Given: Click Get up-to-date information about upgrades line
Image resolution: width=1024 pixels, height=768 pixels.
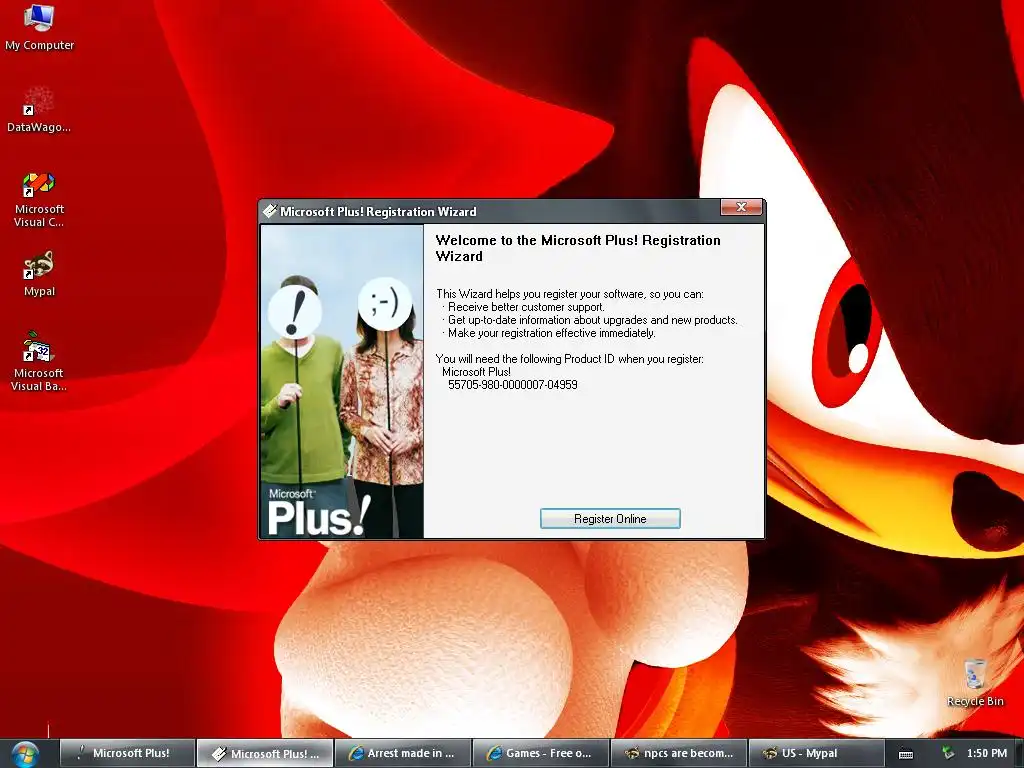Looking at the screenshot, I should [x=592, y=320].
